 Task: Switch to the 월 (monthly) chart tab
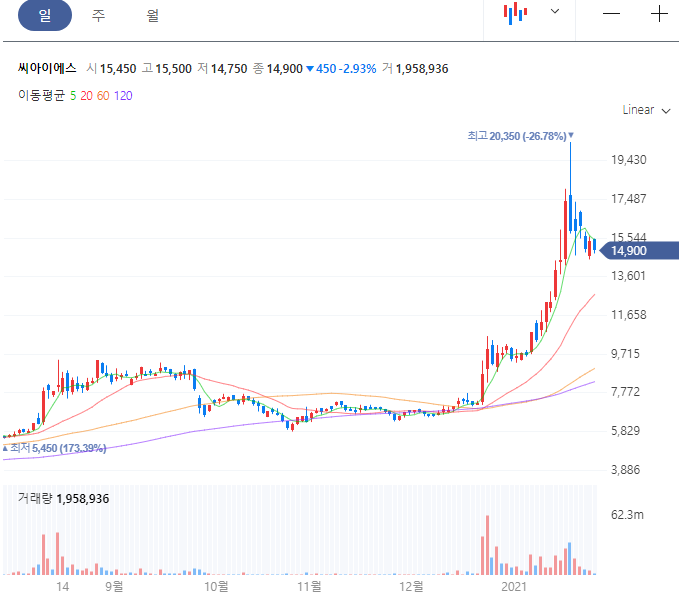pos(152,15)
